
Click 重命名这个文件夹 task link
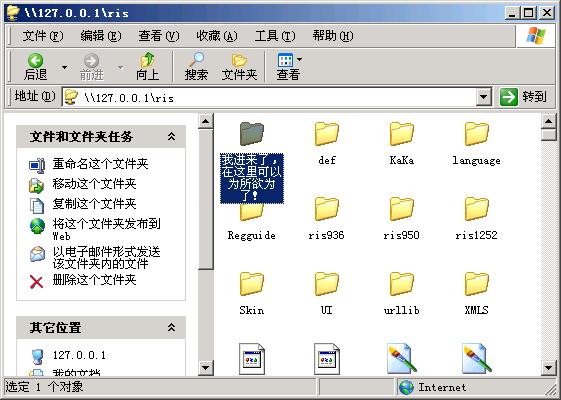[100, 164]
